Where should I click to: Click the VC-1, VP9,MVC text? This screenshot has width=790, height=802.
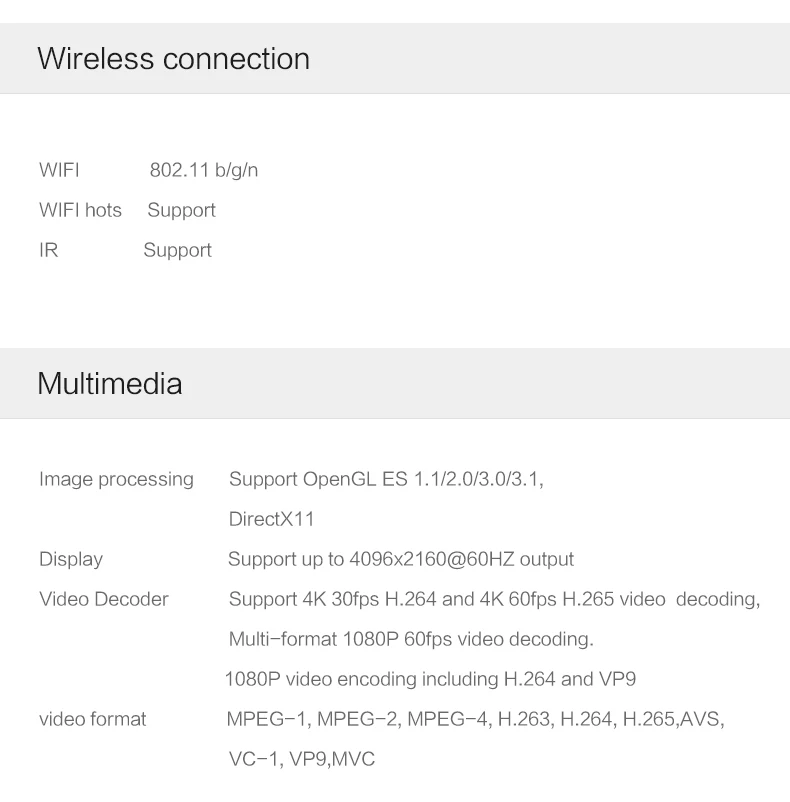302,759
